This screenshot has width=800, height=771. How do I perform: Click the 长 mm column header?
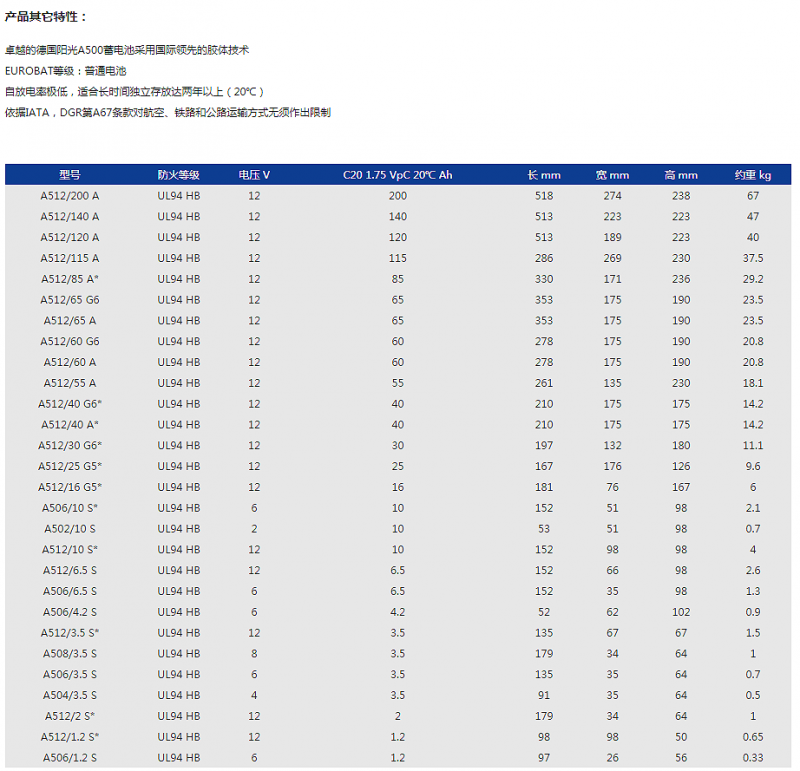(x=544, y=175)
